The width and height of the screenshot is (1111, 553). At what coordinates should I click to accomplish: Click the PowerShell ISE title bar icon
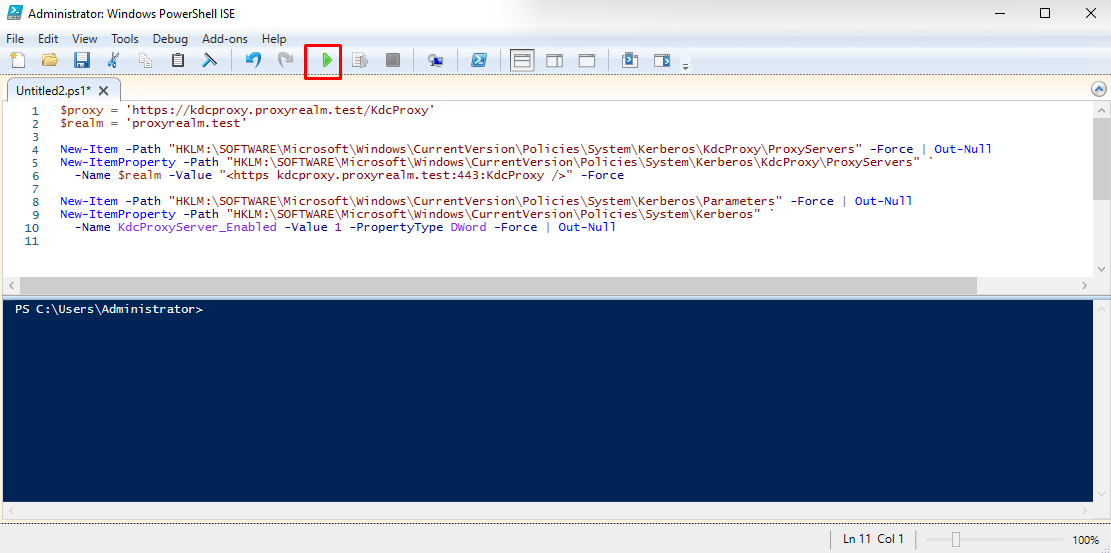click(x=14, y=13)
